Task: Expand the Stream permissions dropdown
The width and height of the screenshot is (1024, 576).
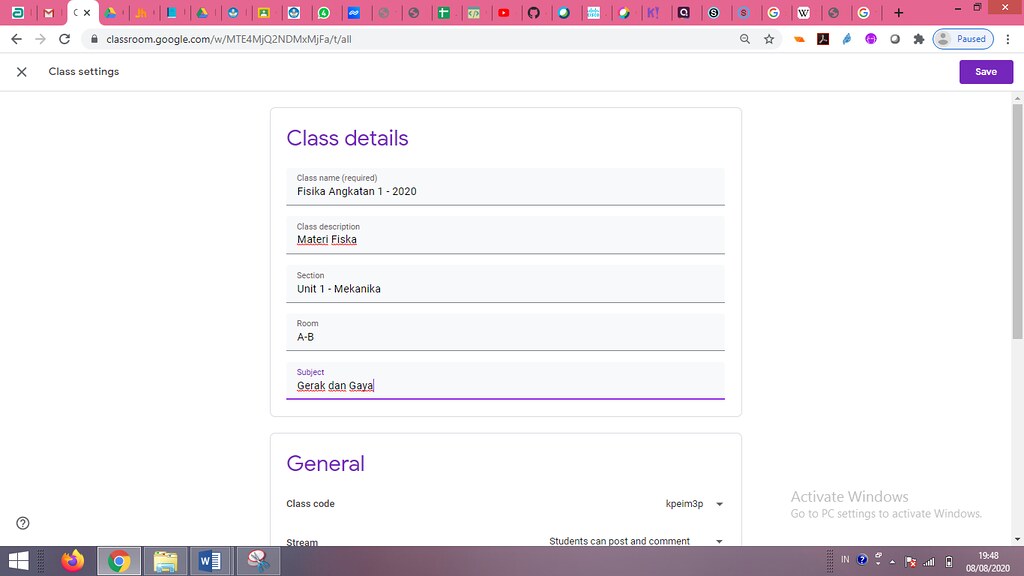Action: [636, 541]
